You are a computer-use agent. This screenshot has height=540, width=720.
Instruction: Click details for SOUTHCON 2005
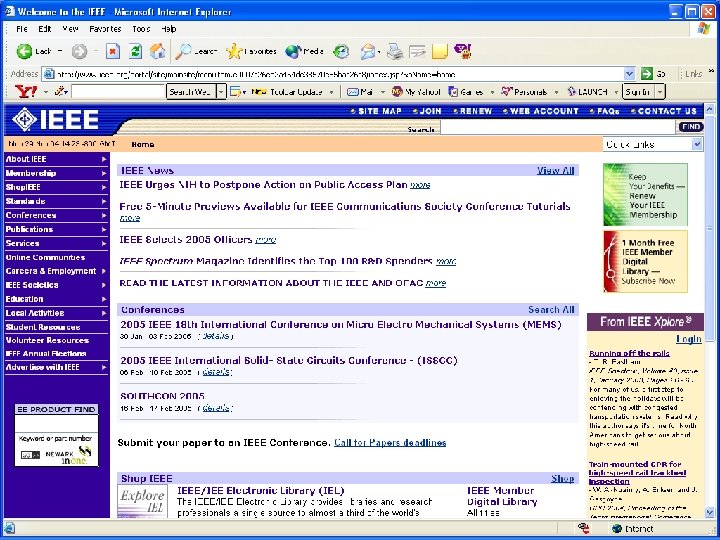tap(215, 408)
